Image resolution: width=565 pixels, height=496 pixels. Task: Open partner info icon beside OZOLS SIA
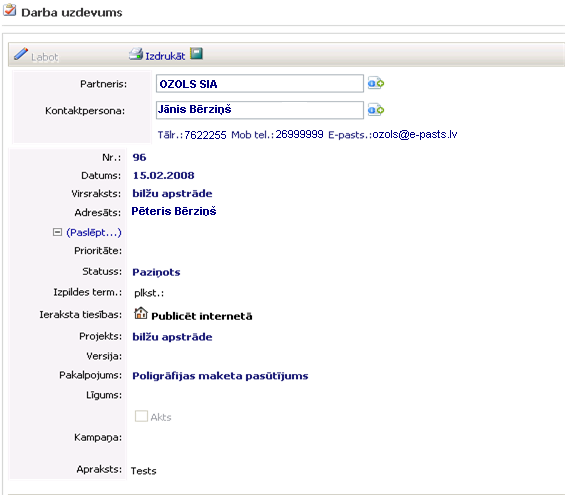376,83
